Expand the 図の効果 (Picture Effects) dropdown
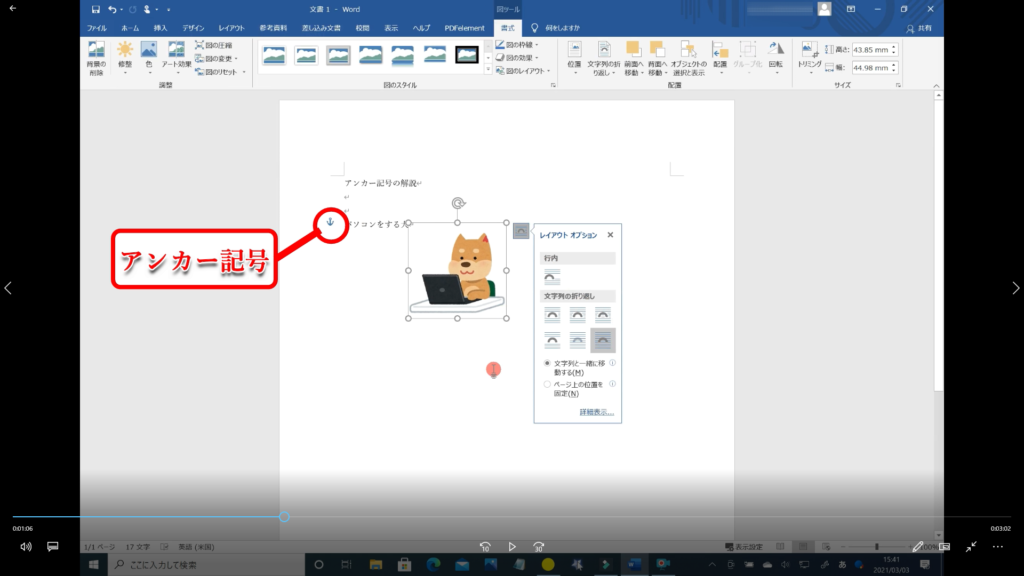Image resolution: width=1024 pixels, height=576 pixels. tap(520, 58)
